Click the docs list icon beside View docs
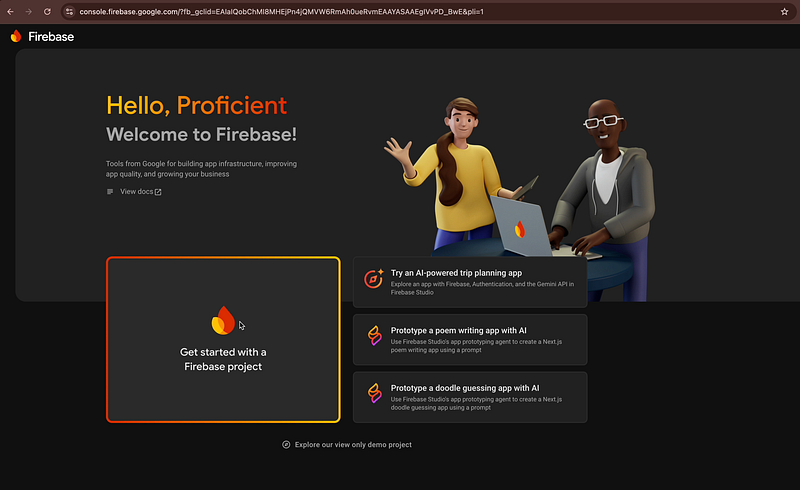The image size is (800, 490). 110,191
